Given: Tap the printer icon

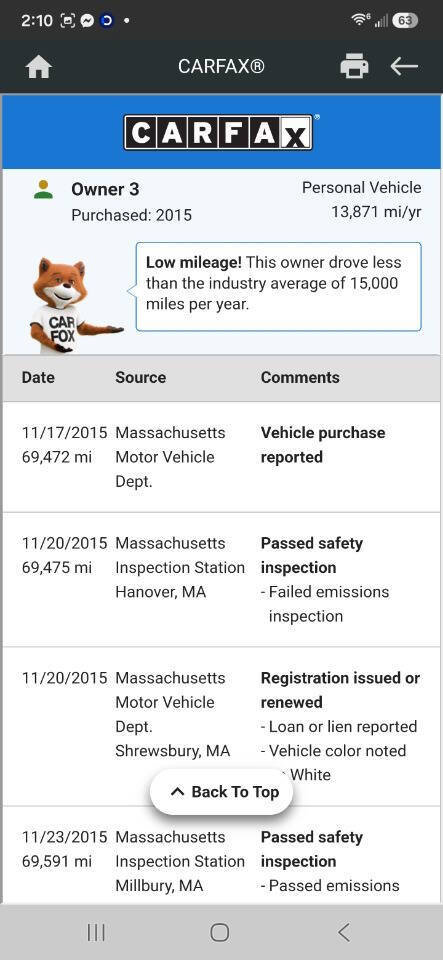Looking at the screenshot, I should (354, 66).
